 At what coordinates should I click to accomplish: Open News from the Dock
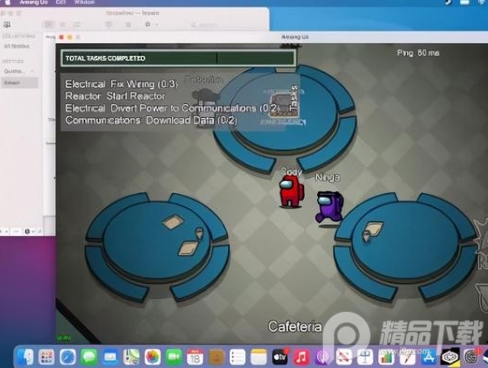(x=344, y=358)
